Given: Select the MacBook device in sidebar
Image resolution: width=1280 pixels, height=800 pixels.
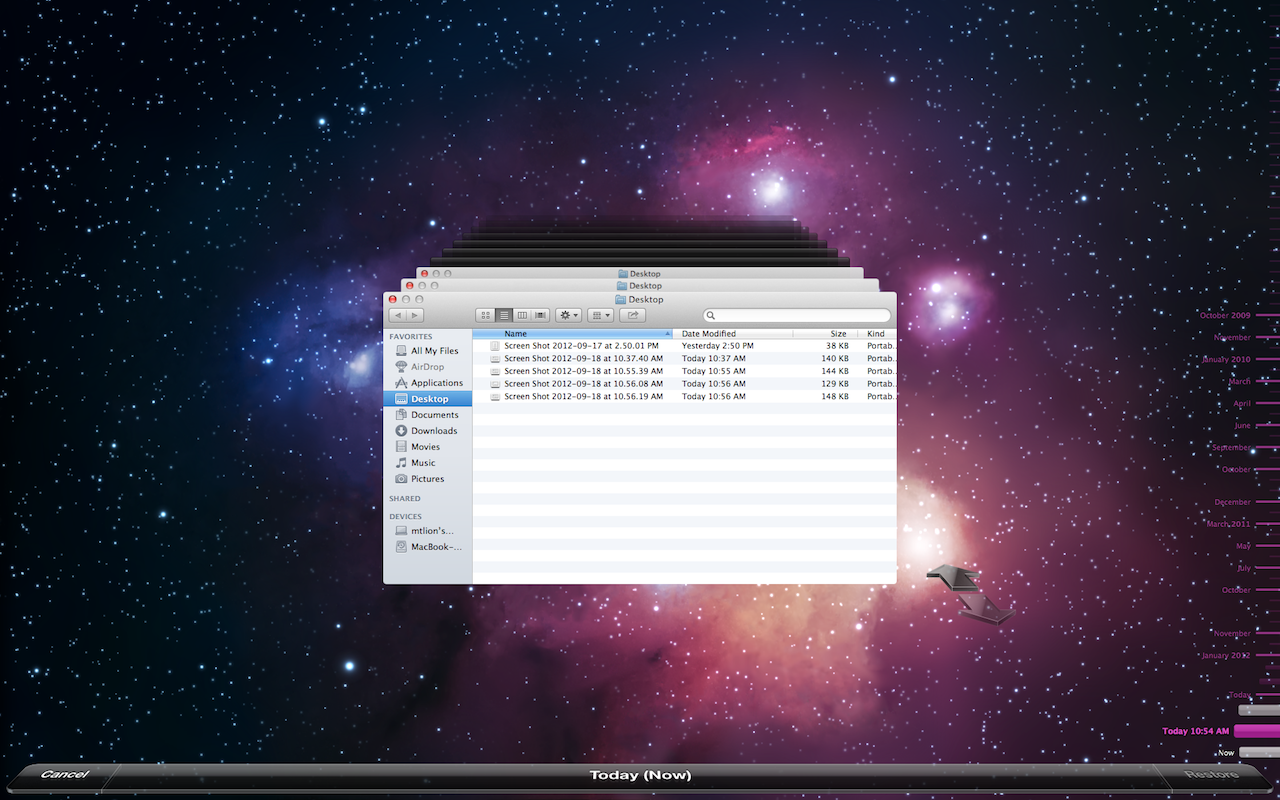Looking at the screenshot, I should (427, 547).
